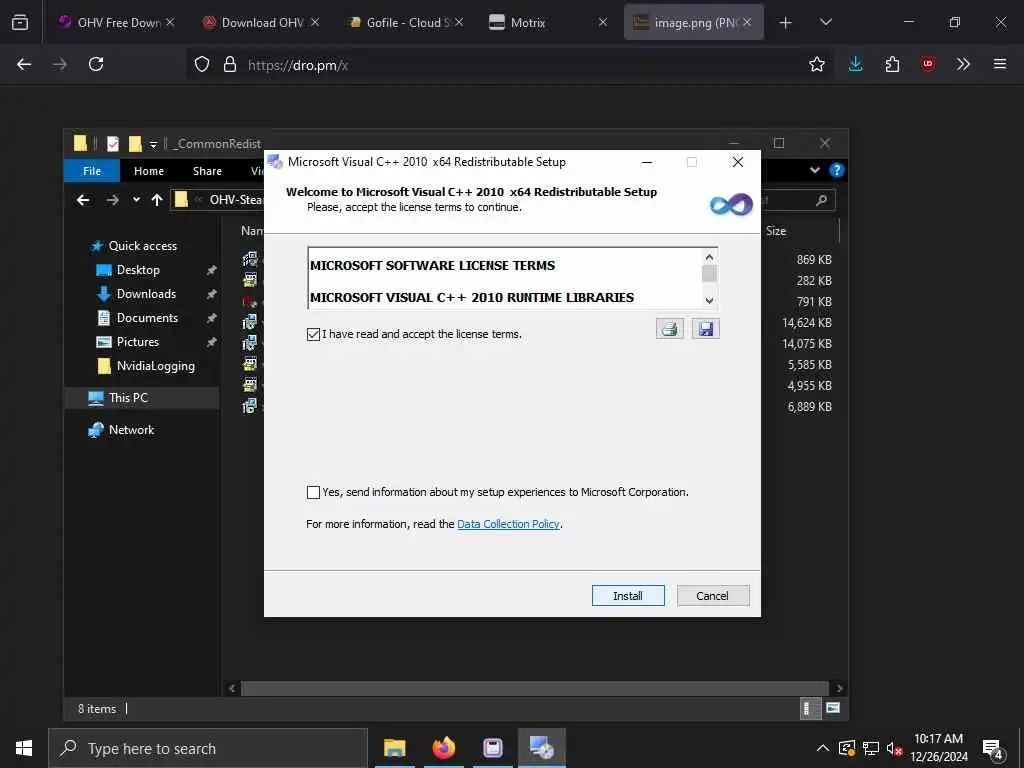The image size is (1024, 768).
Task: Open File Explorer from the taskbar
Action: 394,748
